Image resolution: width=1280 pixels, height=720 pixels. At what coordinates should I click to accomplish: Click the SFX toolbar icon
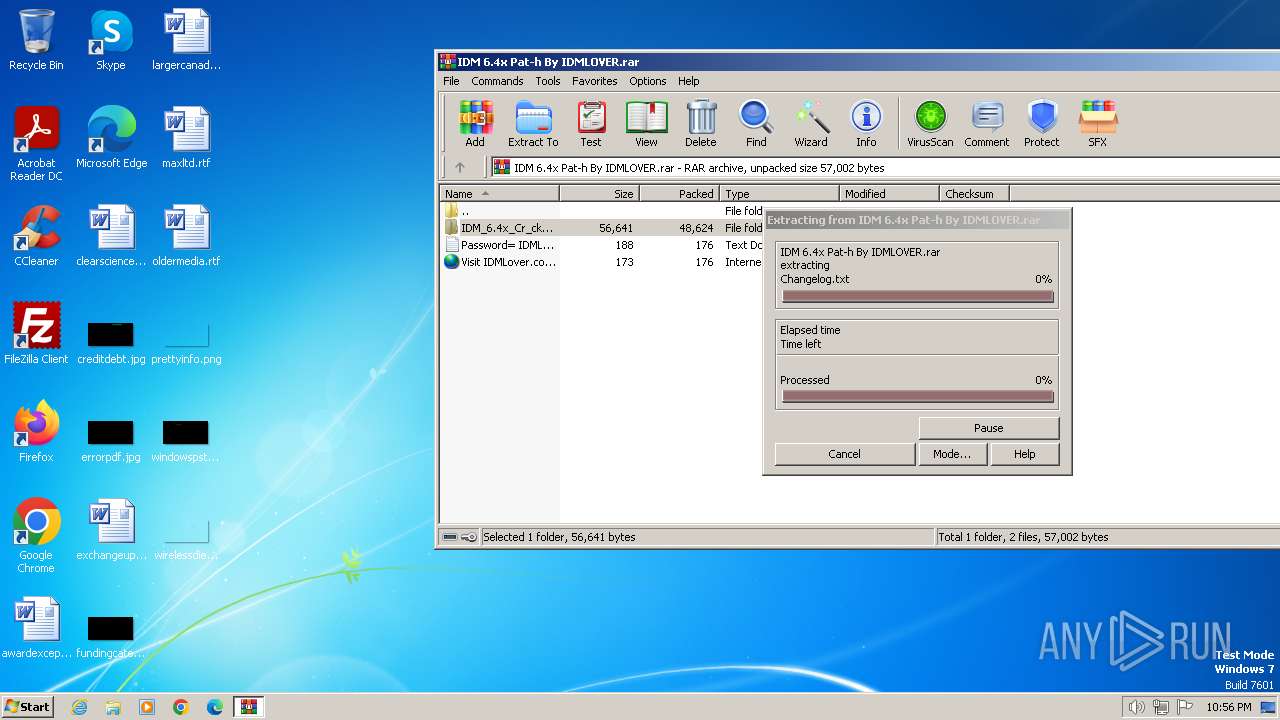click(1097, 124)
